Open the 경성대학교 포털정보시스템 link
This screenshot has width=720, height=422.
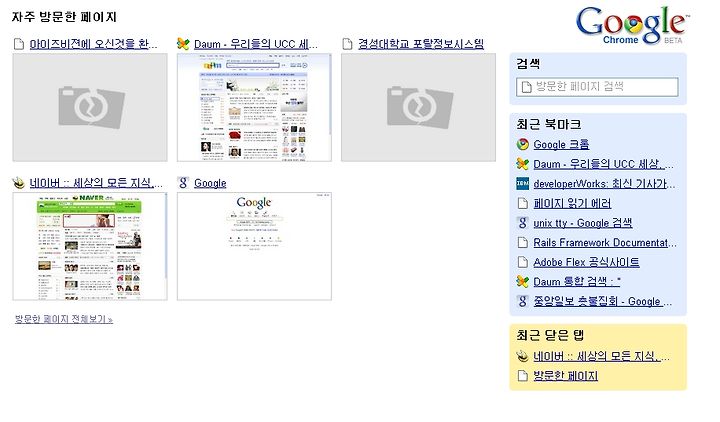click(421, 44)
